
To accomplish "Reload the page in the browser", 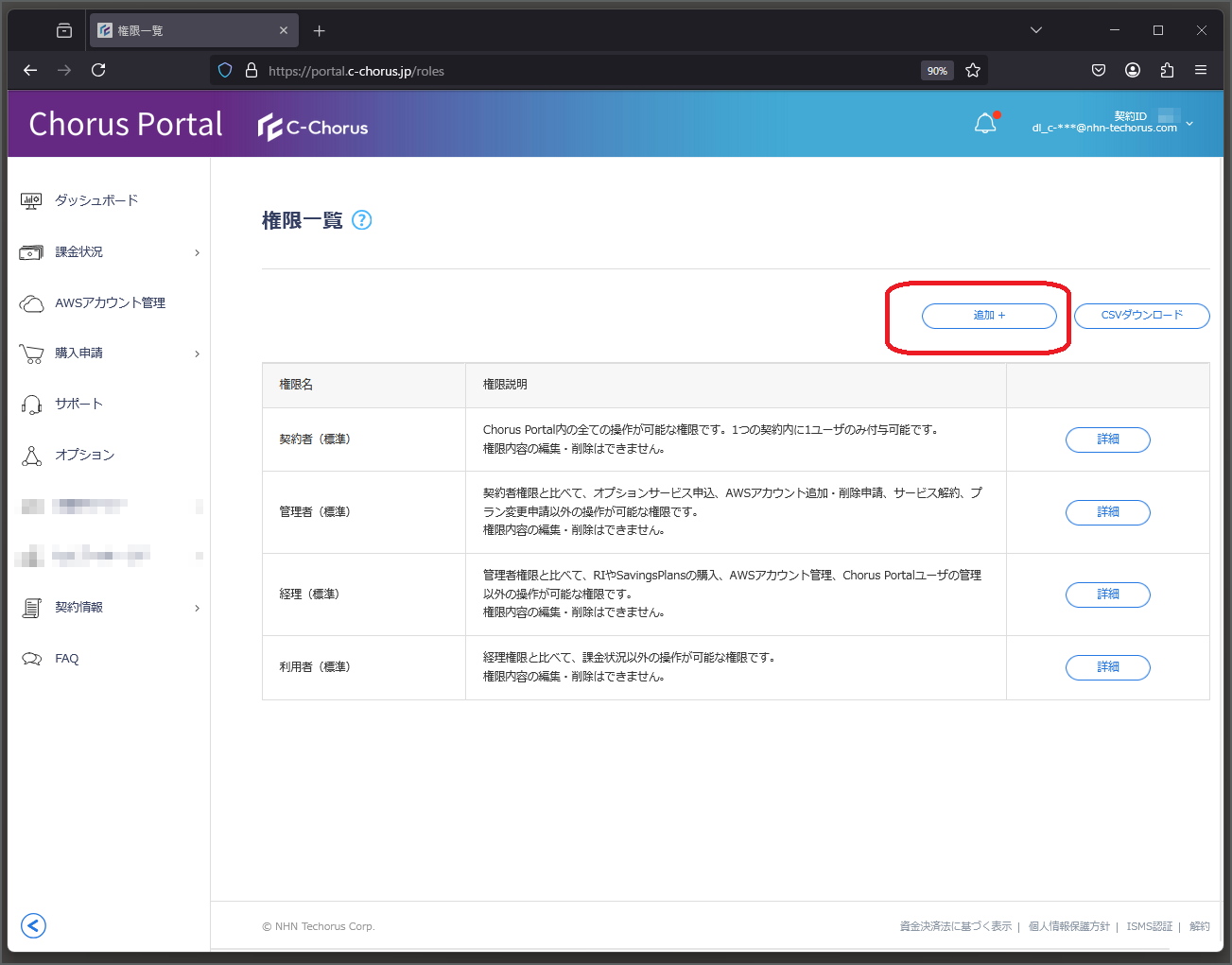I will click(x=98, y=70).
